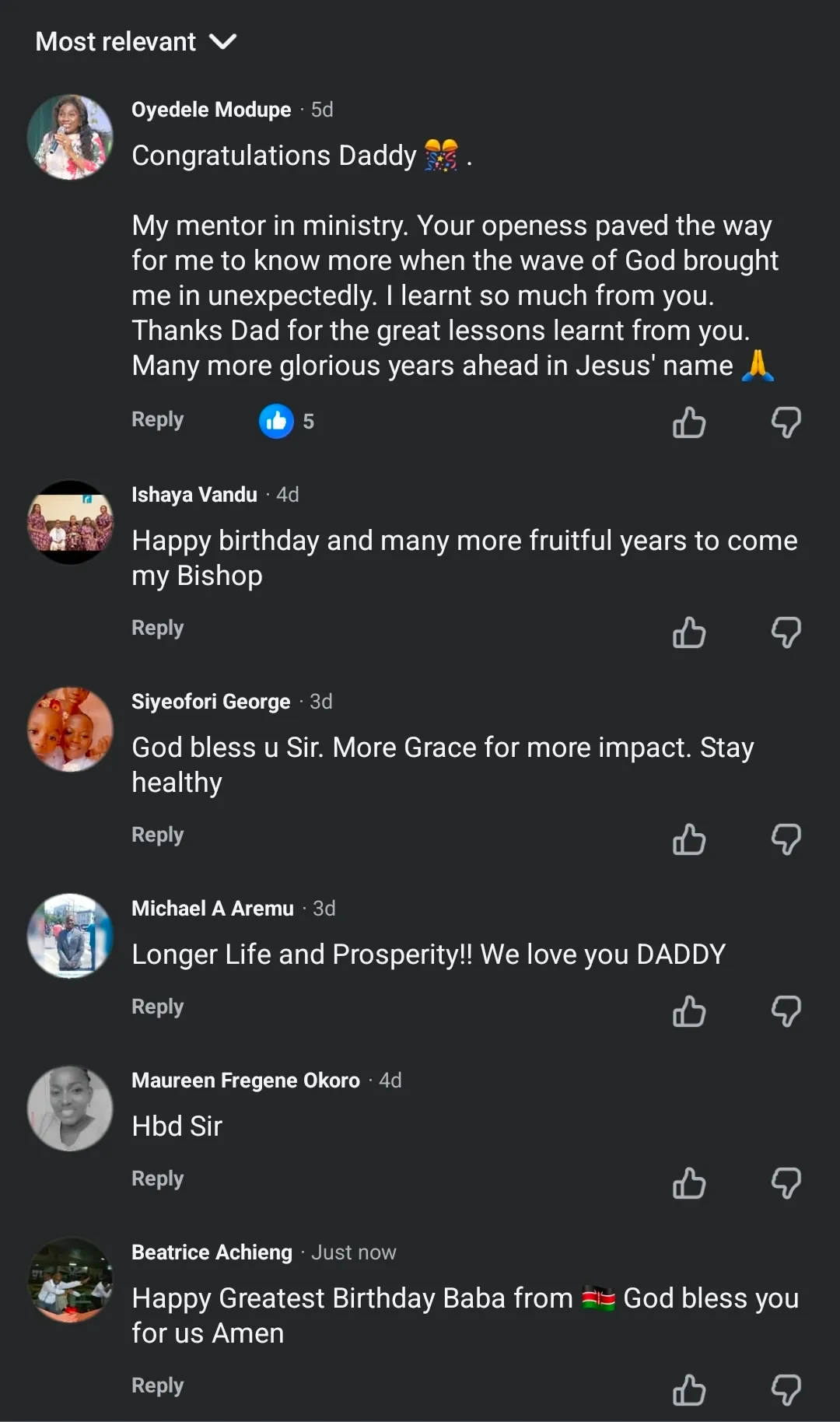Thumbs up Ishaya Vandu's birthday comment
This screenshot has height=1422, width=840.
pos(688,632)
